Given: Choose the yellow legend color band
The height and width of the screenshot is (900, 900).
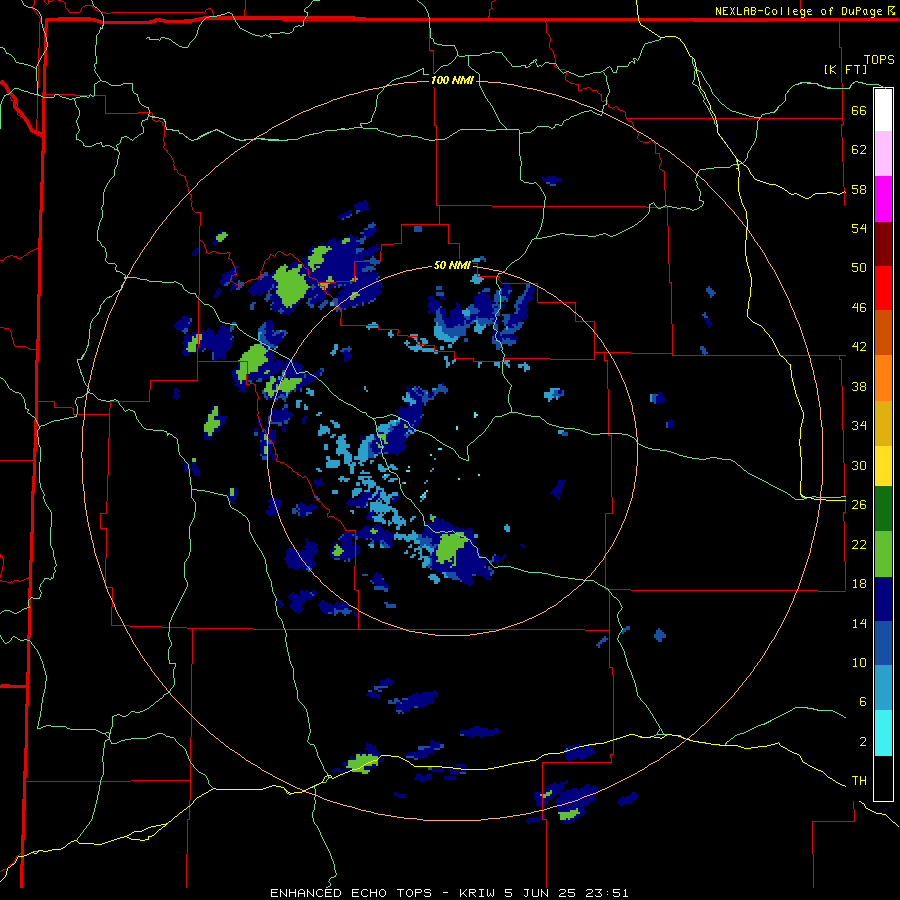Looking at the screenshot, I should (x=883, y=466).
